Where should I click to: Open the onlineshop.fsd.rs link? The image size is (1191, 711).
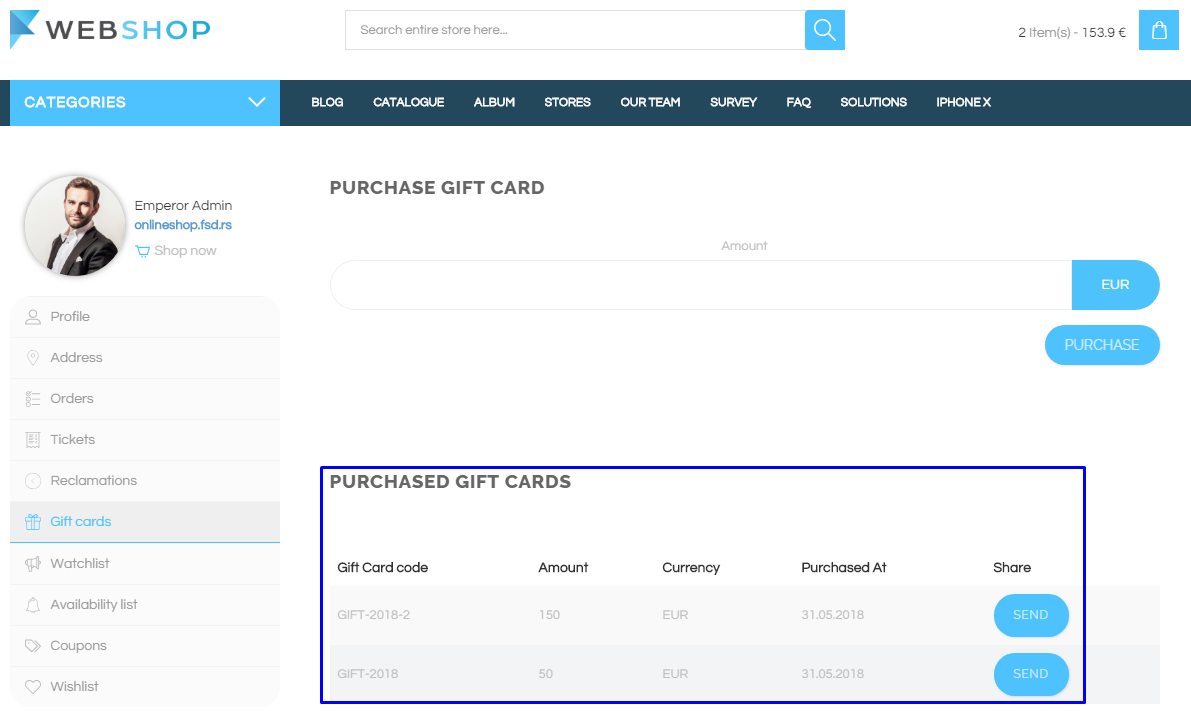[183, 225]
